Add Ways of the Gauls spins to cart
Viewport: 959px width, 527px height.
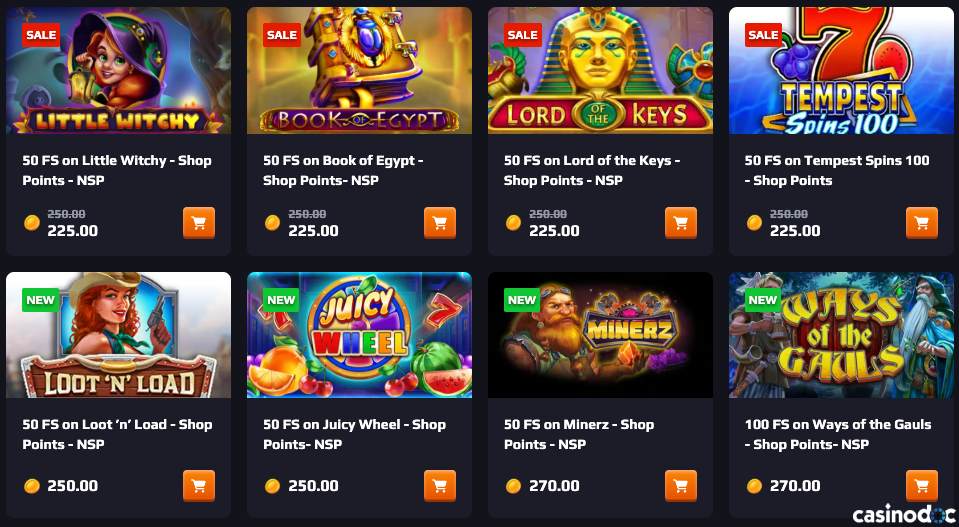[x=922, y=486]
